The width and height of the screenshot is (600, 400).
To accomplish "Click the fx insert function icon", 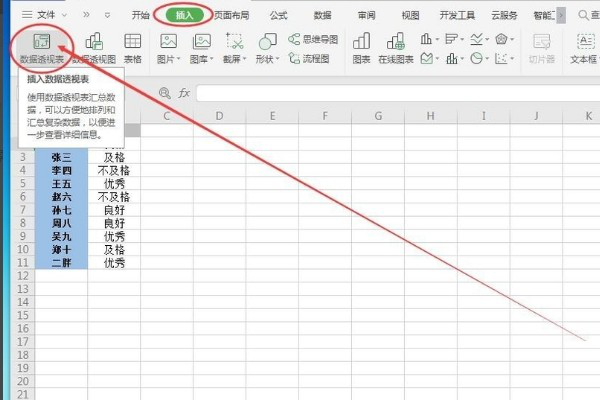I will click(184, 93).
